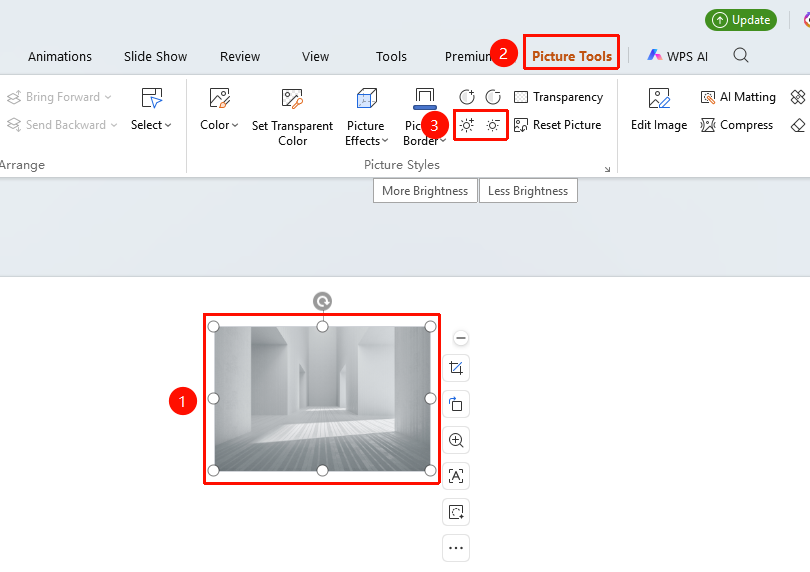Open Picture Border dropdown

(443, 141)
